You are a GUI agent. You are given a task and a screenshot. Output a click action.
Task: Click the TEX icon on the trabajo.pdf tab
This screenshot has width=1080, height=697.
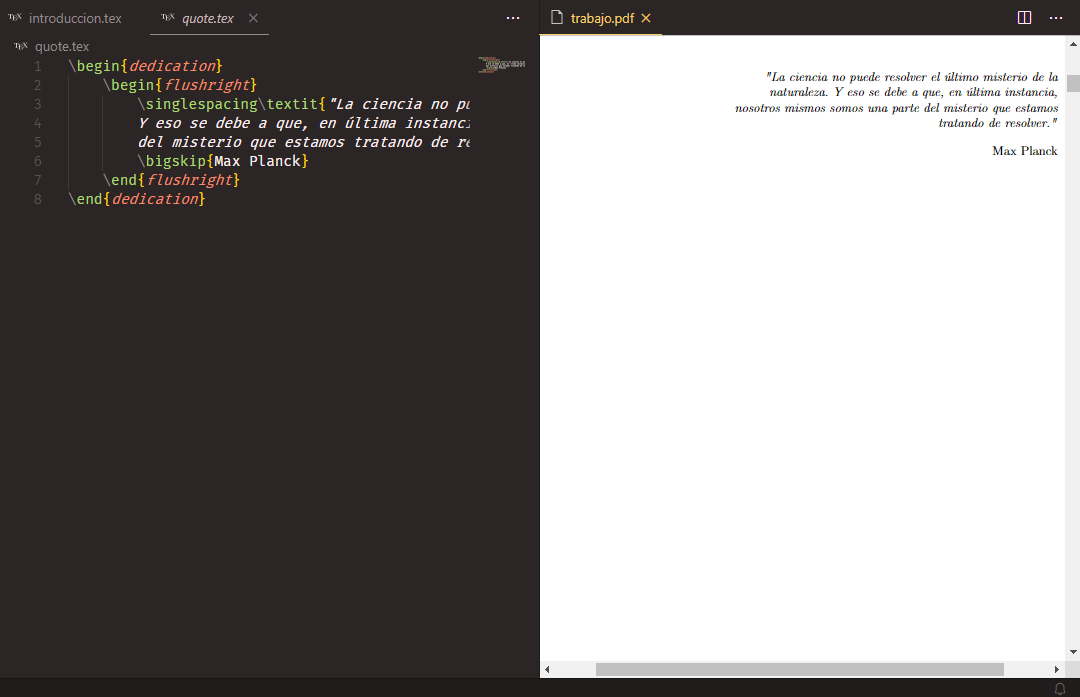[558, 17]
